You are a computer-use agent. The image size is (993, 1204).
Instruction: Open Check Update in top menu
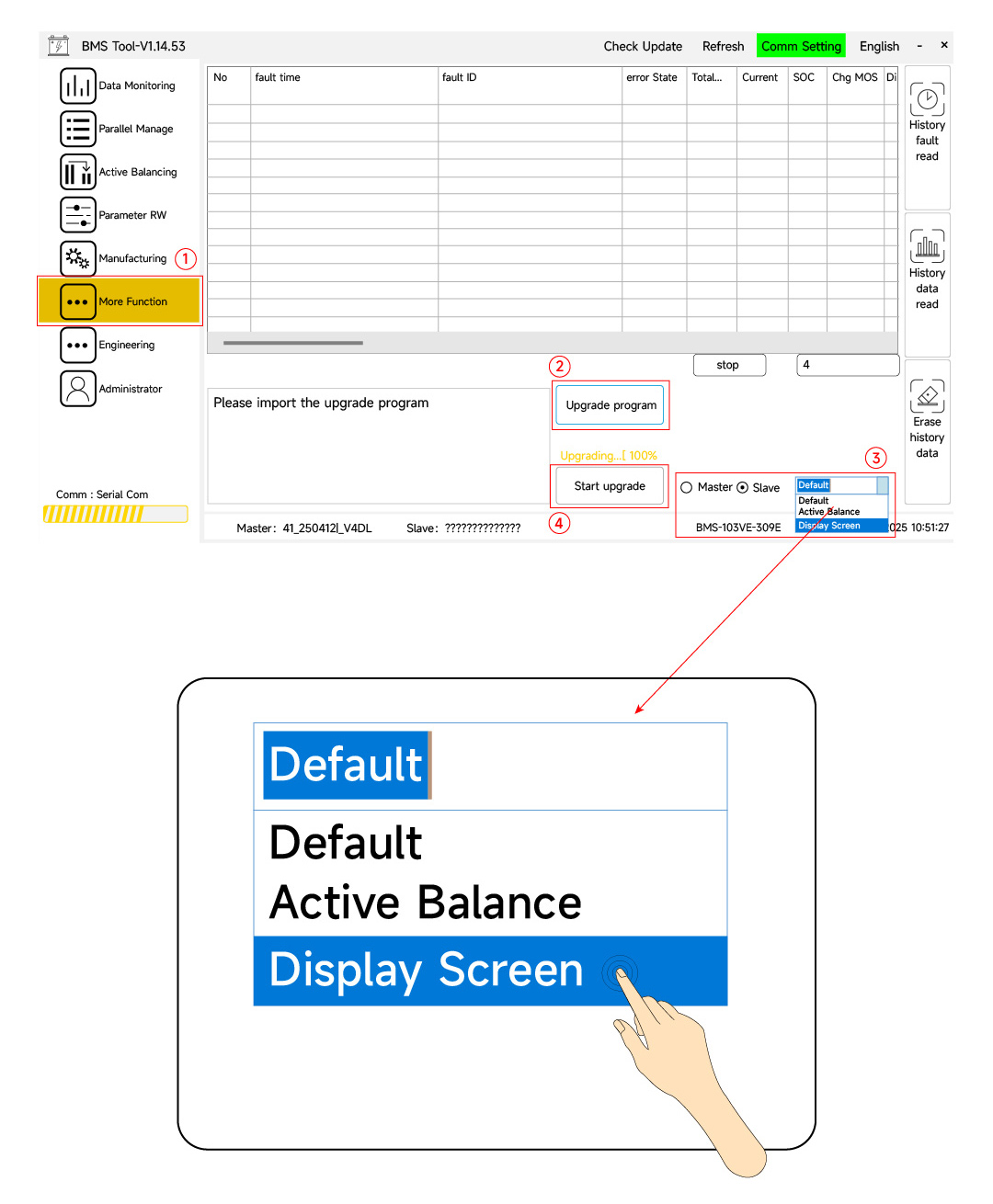[643, 47]
